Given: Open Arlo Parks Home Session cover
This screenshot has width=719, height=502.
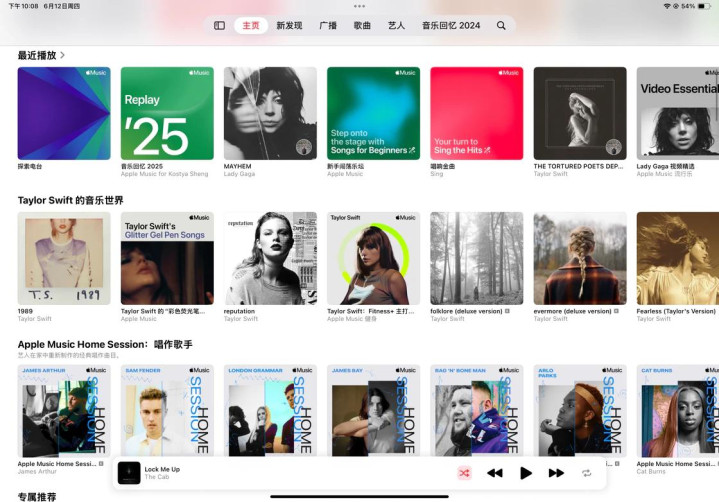Looking at the screenshot, I should pyautogui.click(x=580, y=411).
